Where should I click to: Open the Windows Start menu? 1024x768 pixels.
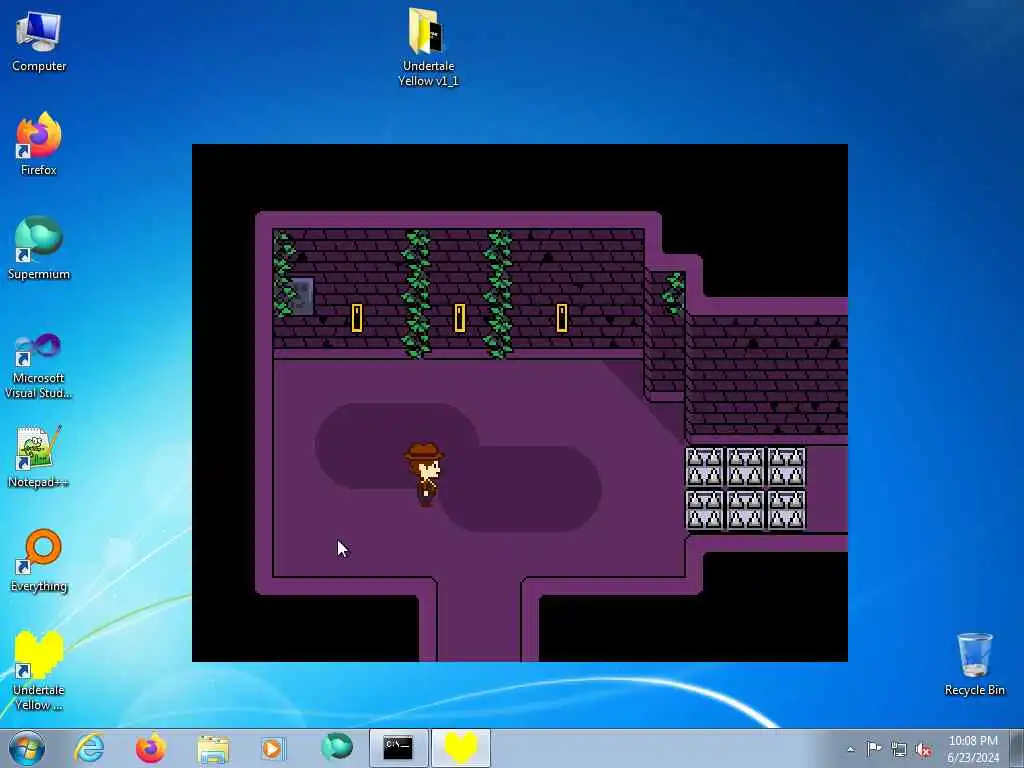pos(27,748)
